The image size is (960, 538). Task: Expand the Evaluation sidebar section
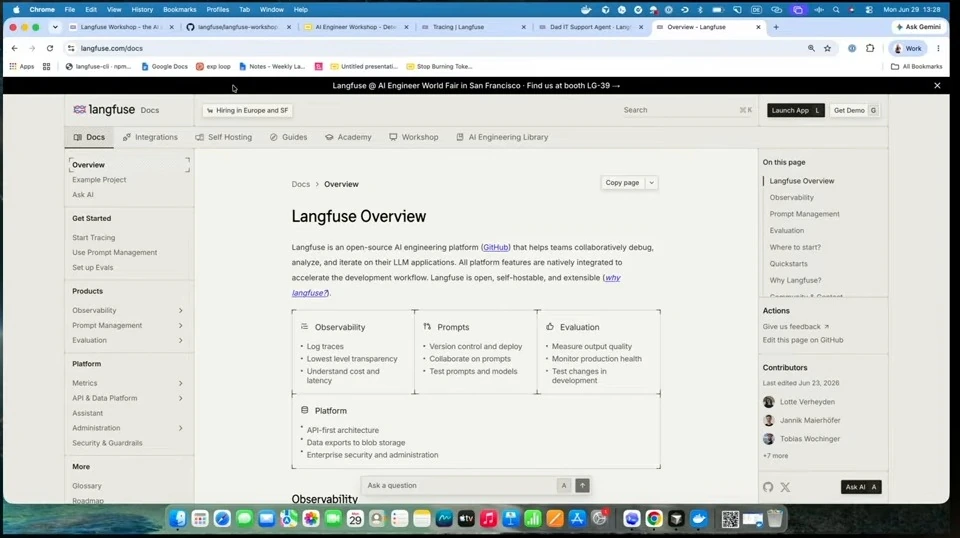point(181,340)
